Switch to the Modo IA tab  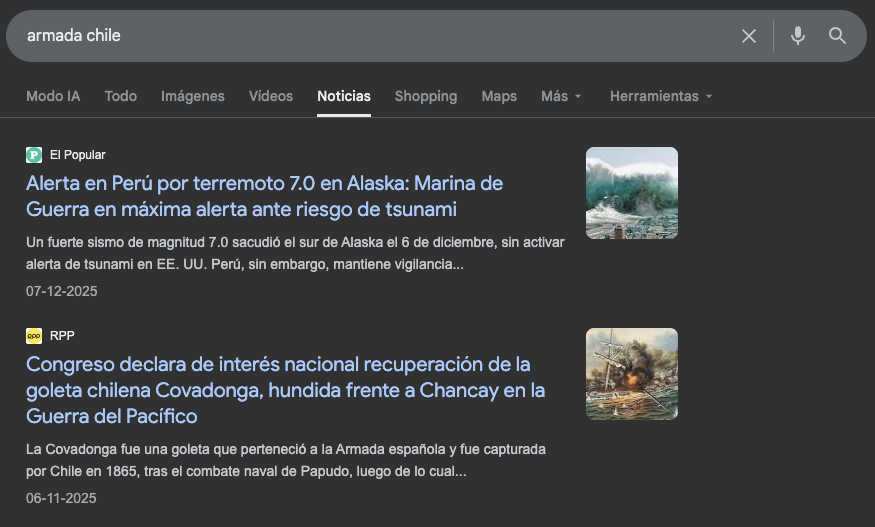pos(53,96)
